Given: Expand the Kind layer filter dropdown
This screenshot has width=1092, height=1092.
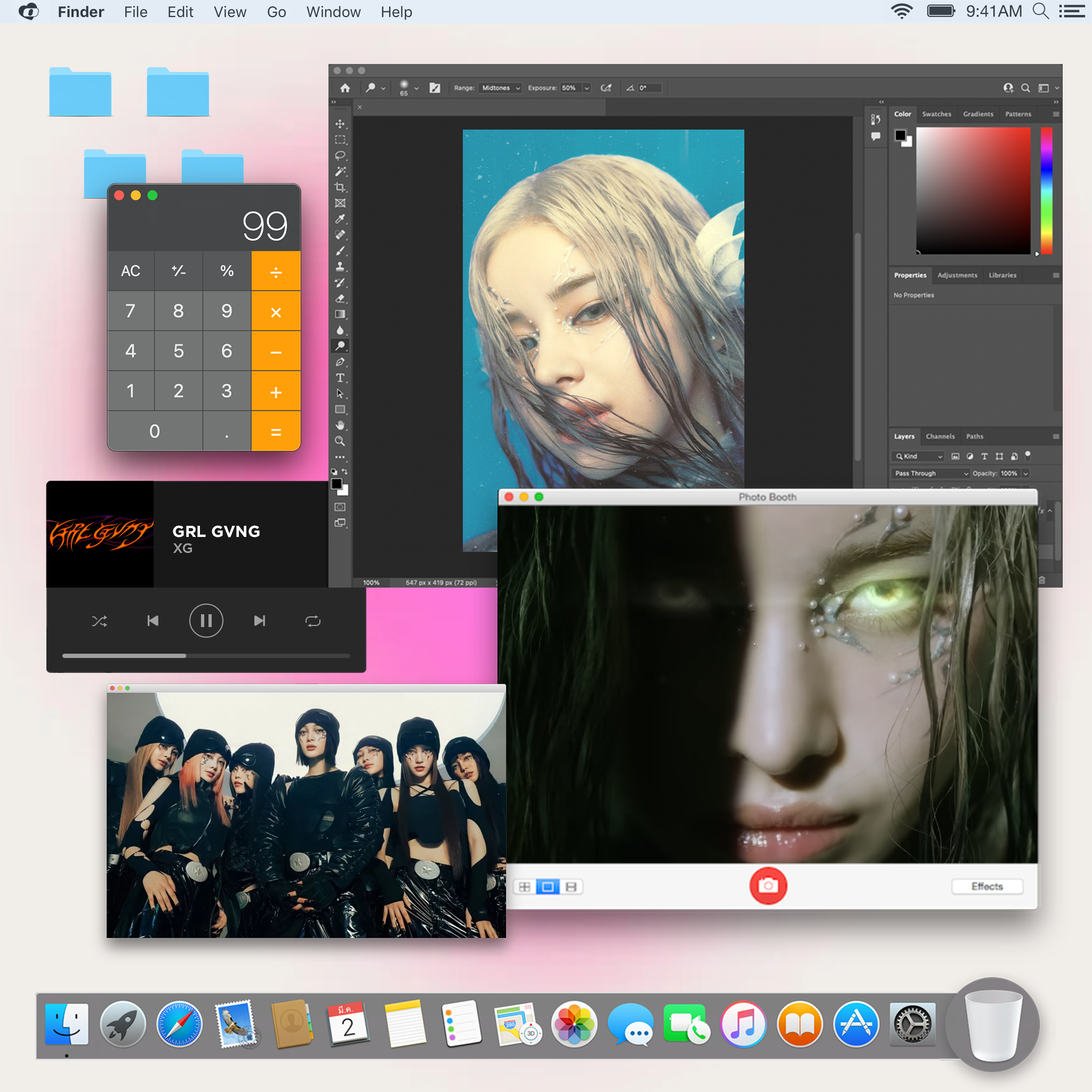Looking at the screenshot, I should (x=919, y=456).
